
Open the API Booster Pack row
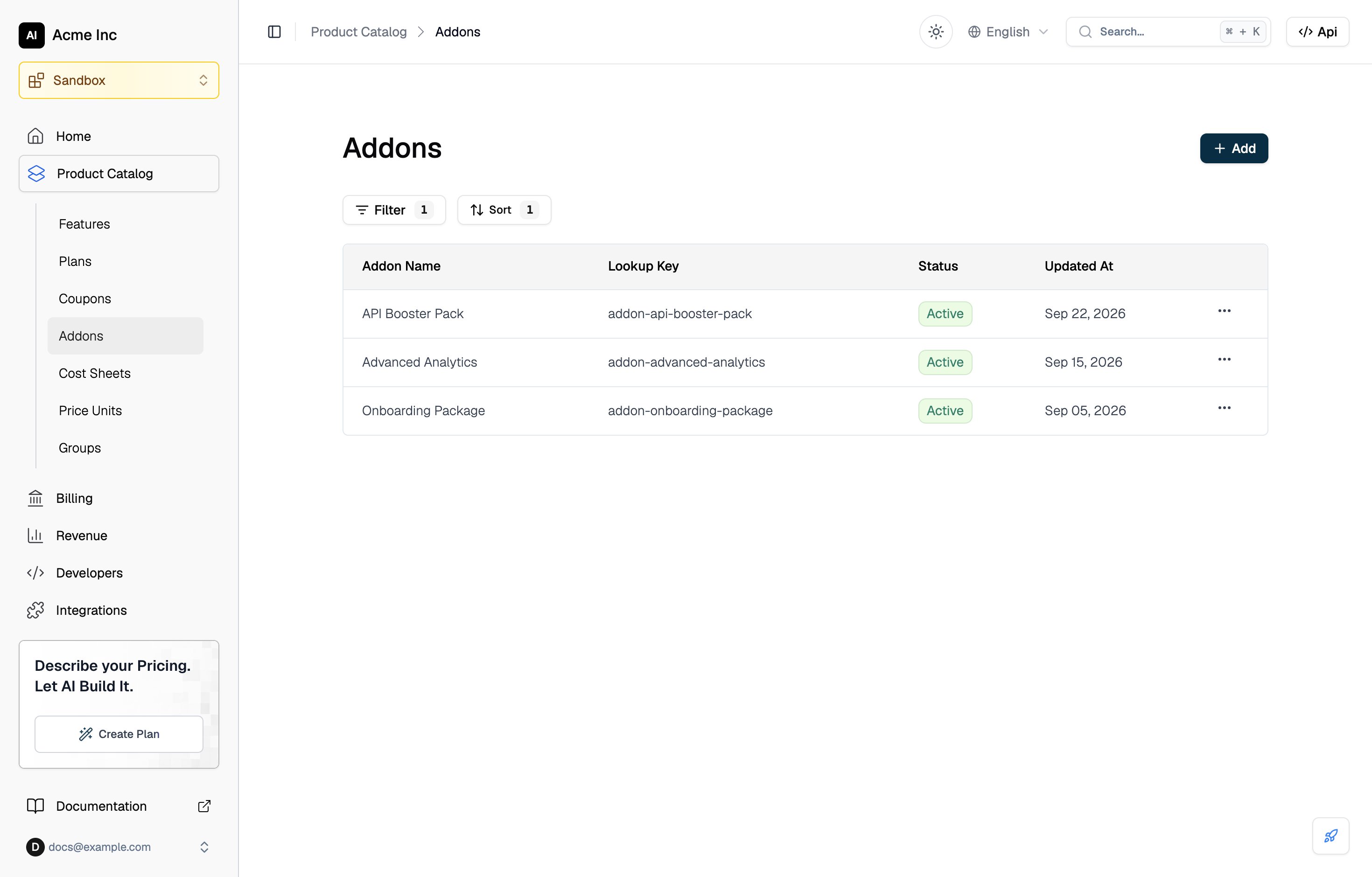805,314
